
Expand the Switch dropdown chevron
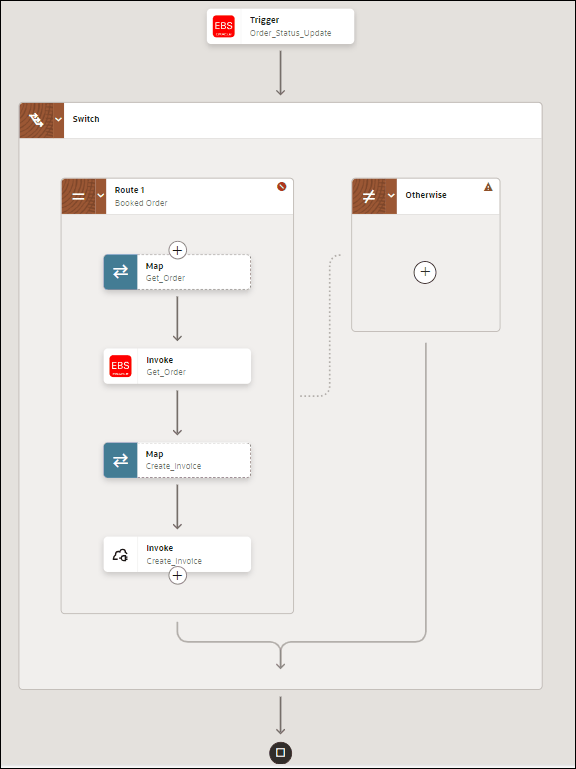coord(58,120)
